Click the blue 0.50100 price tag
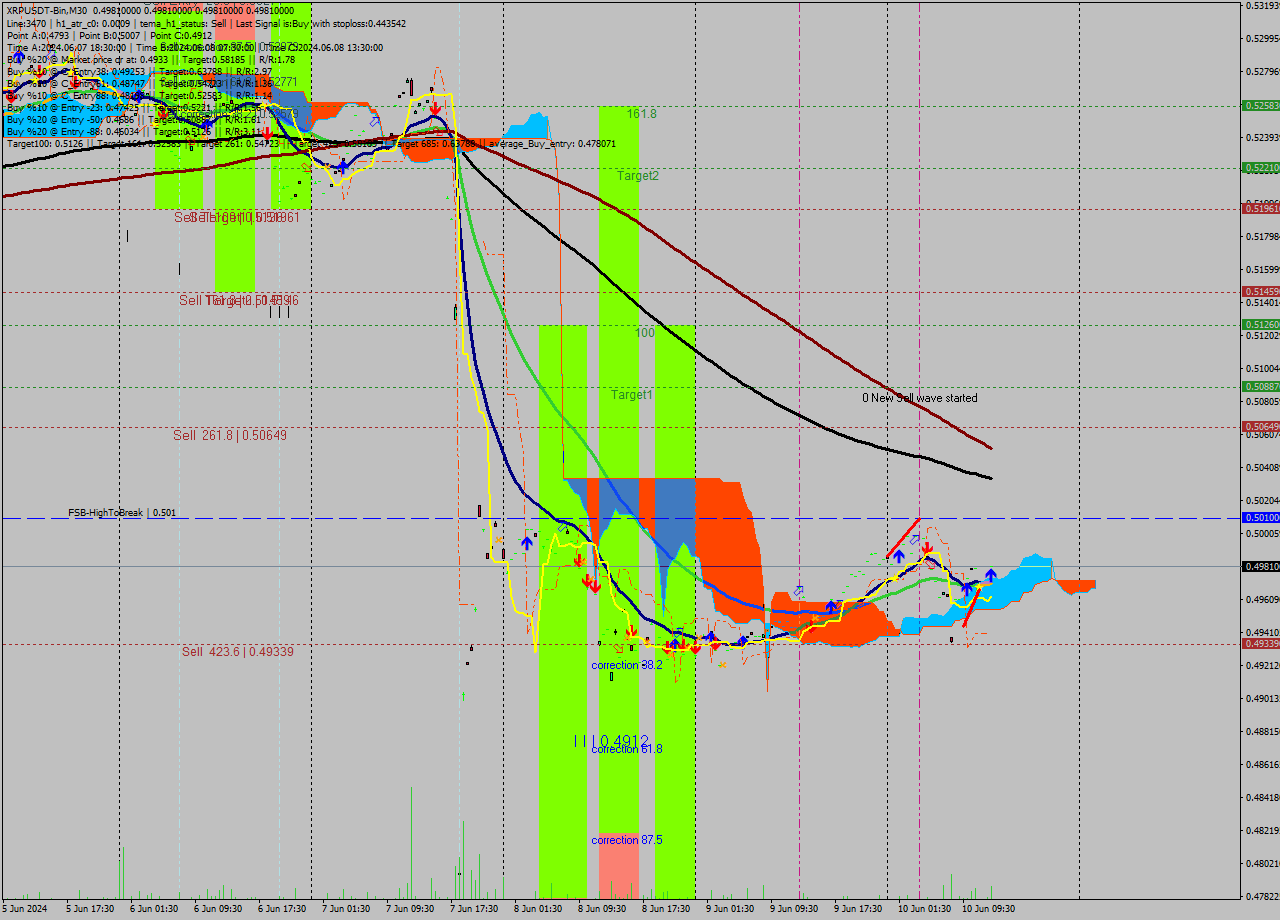Image resolution: width=1280 pixels, height=920 pixels. coord(1260,517)
